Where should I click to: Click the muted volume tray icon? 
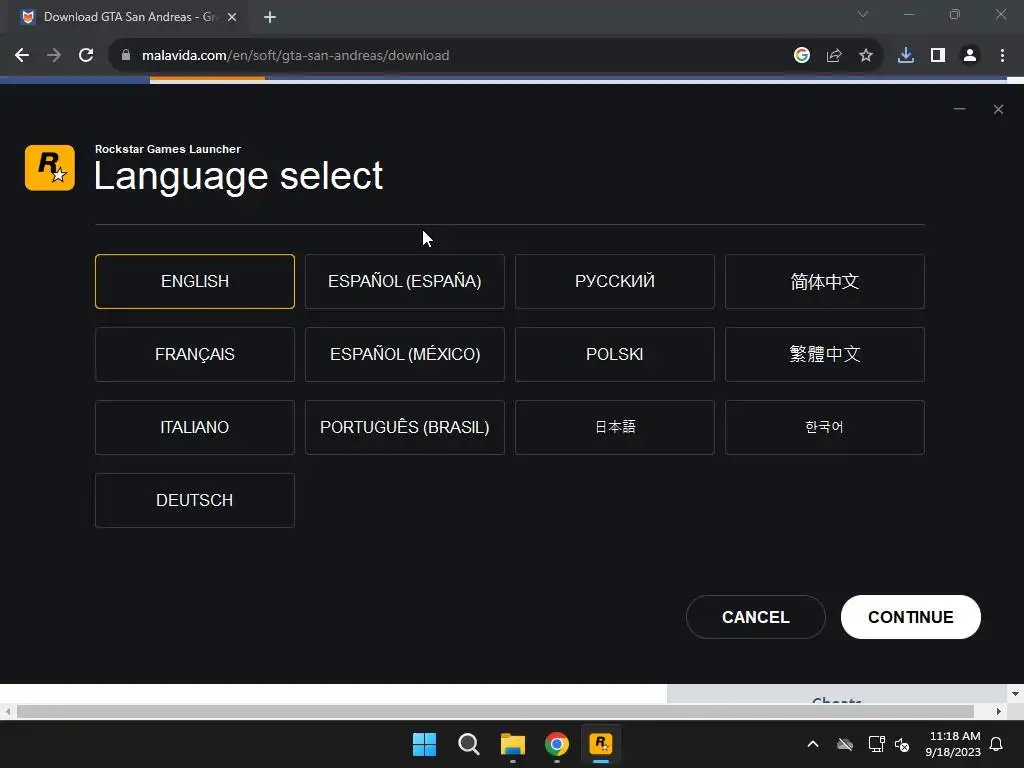click(x=902, y=744)
